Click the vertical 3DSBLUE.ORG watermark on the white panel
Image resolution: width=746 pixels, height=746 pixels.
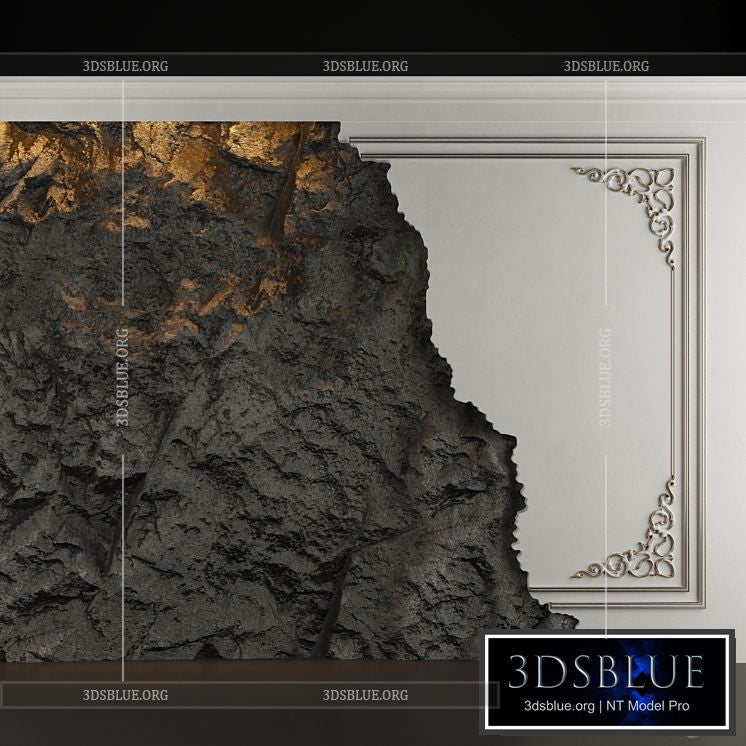tap(605, 377)
